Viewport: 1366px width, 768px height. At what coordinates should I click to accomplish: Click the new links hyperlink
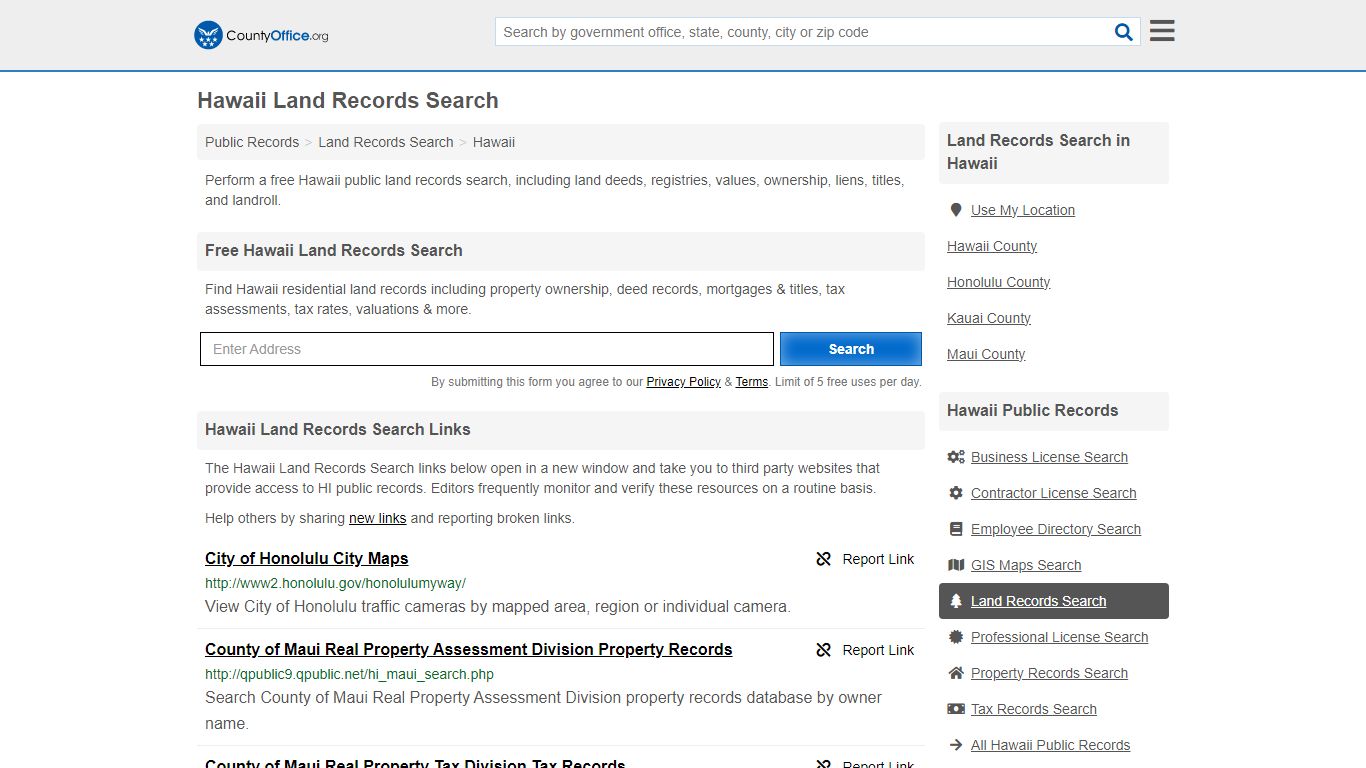[x=377, y=518]
